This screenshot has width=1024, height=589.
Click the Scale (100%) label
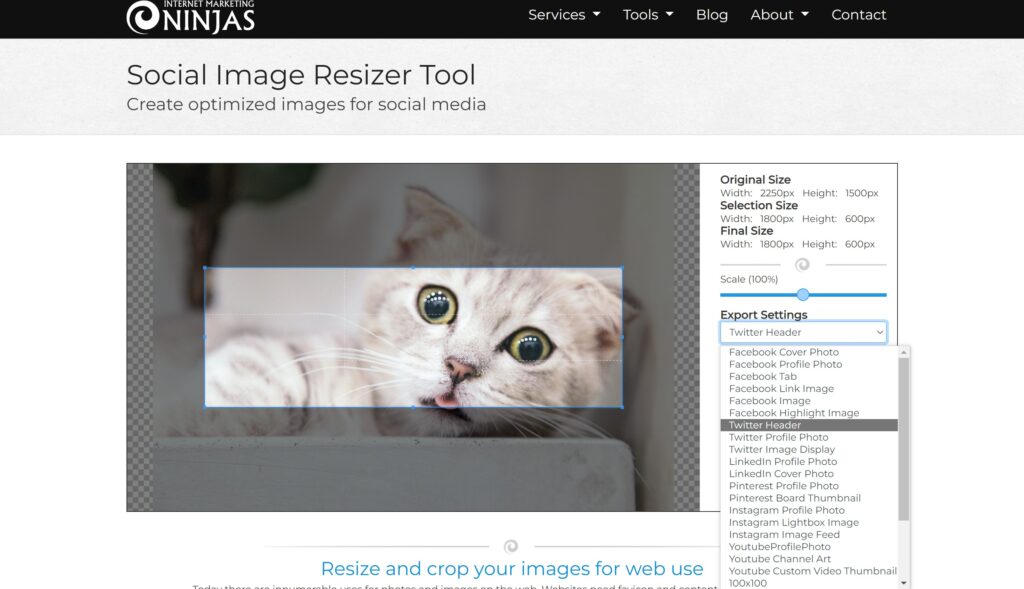coord(749,279)
